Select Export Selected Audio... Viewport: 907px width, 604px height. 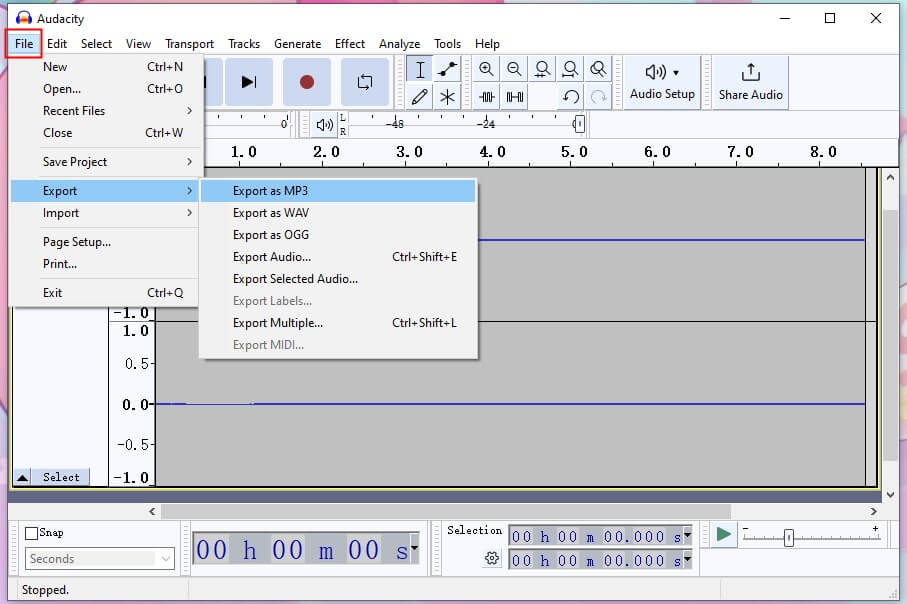click(x=338, y=278)
